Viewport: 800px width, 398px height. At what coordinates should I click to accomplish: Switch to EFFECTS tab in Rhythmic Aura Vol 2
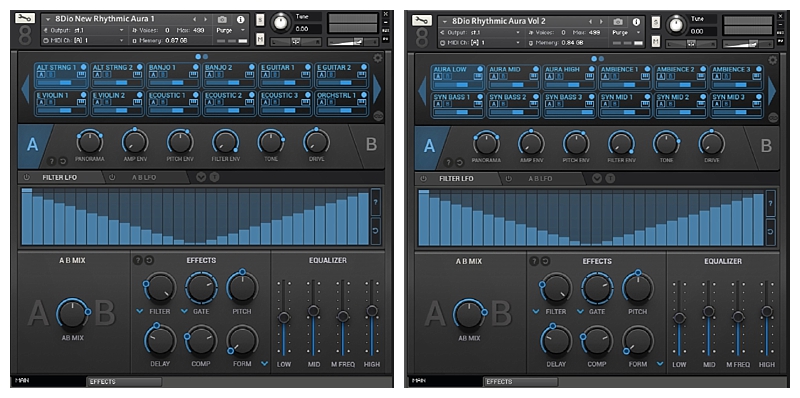[x=520, y=381]
